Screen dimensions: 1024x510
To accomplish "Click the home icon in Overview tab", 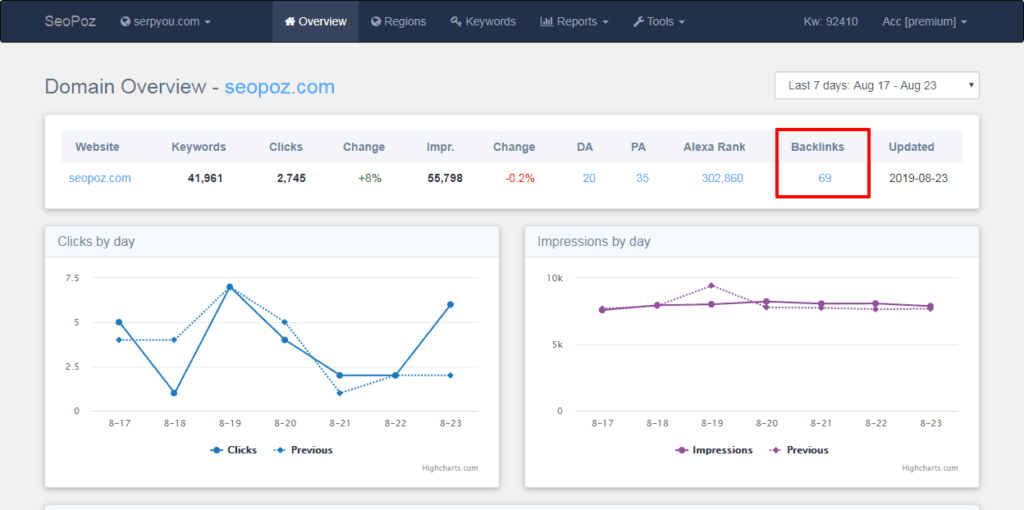I will tap(290, 22).
